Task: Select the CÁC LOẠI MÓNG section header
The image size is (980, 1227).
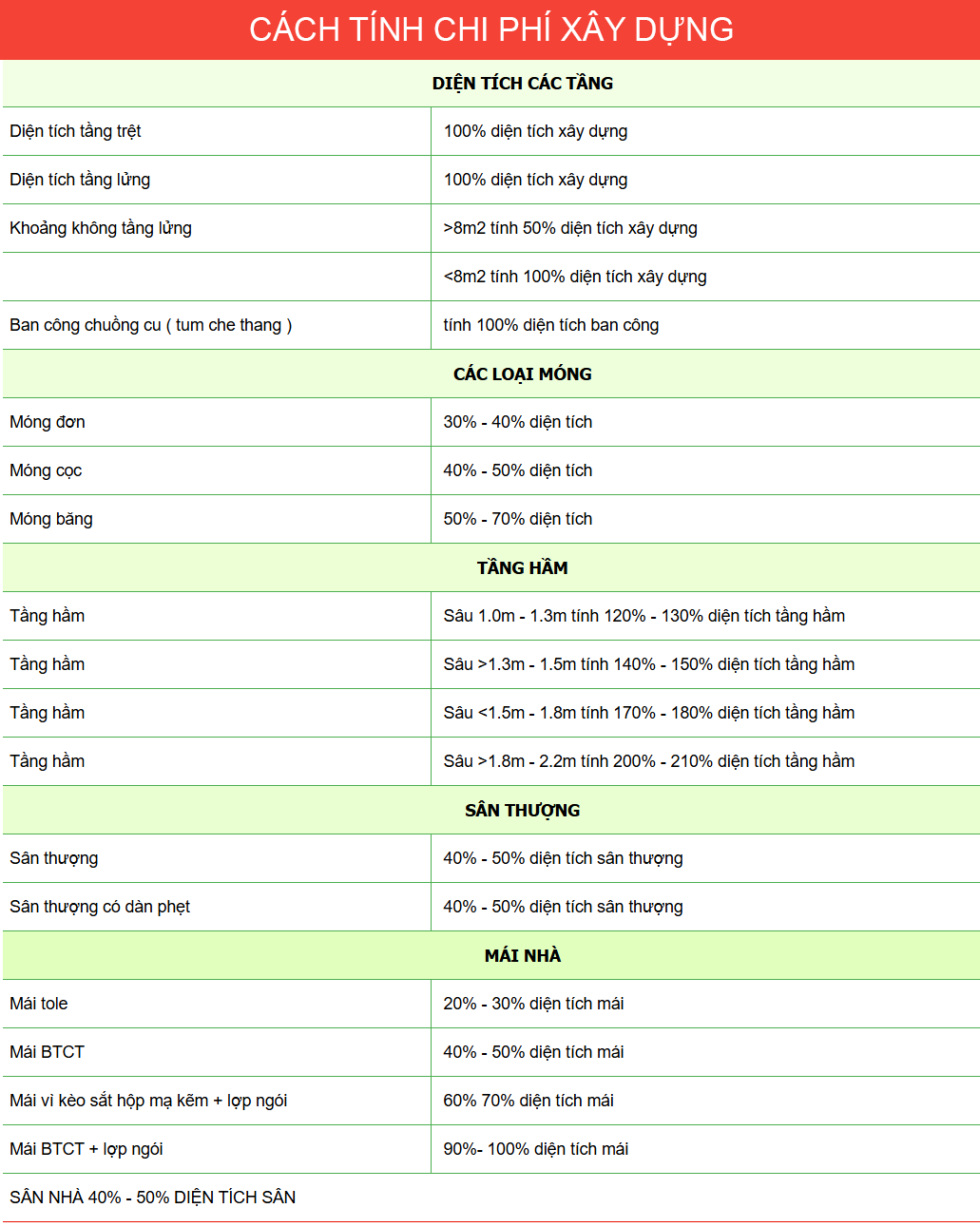Action: tap(522, 374)
